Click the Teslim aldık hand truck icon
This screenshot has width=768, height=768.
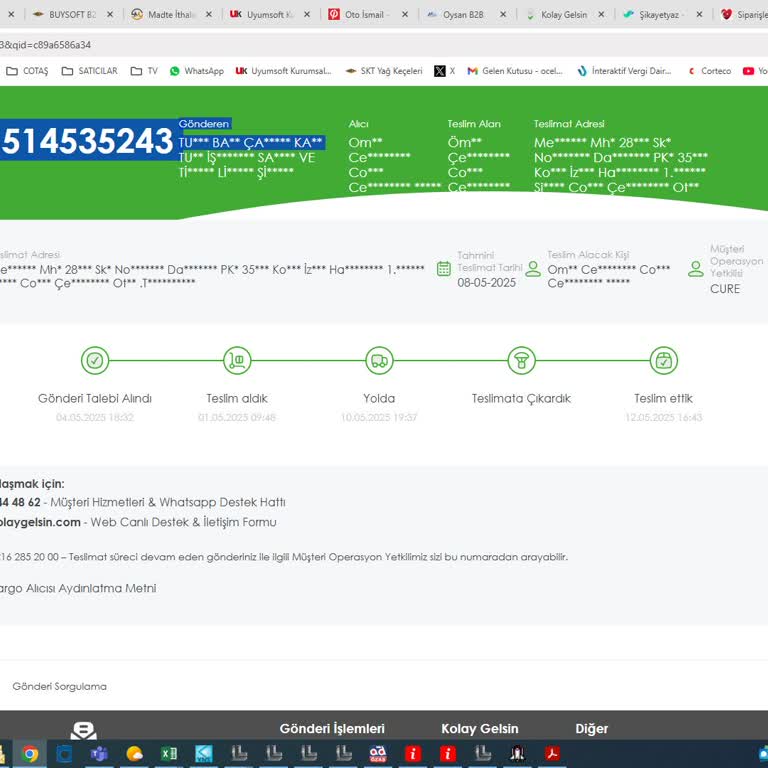237,360
